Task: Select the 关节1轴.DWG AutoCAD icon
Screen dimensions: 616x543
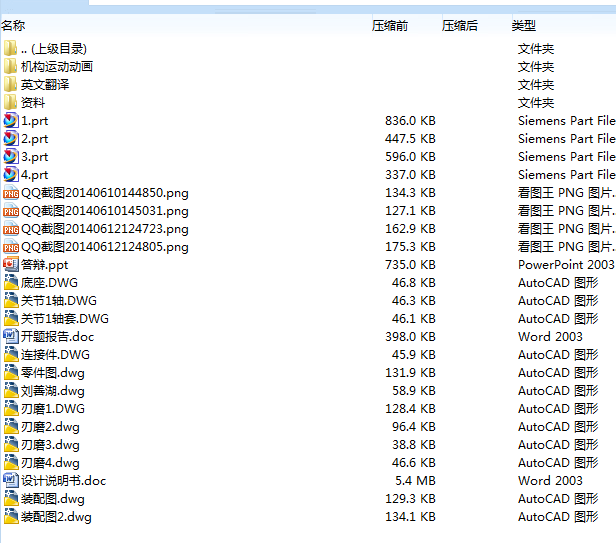Action: (11, 301)
